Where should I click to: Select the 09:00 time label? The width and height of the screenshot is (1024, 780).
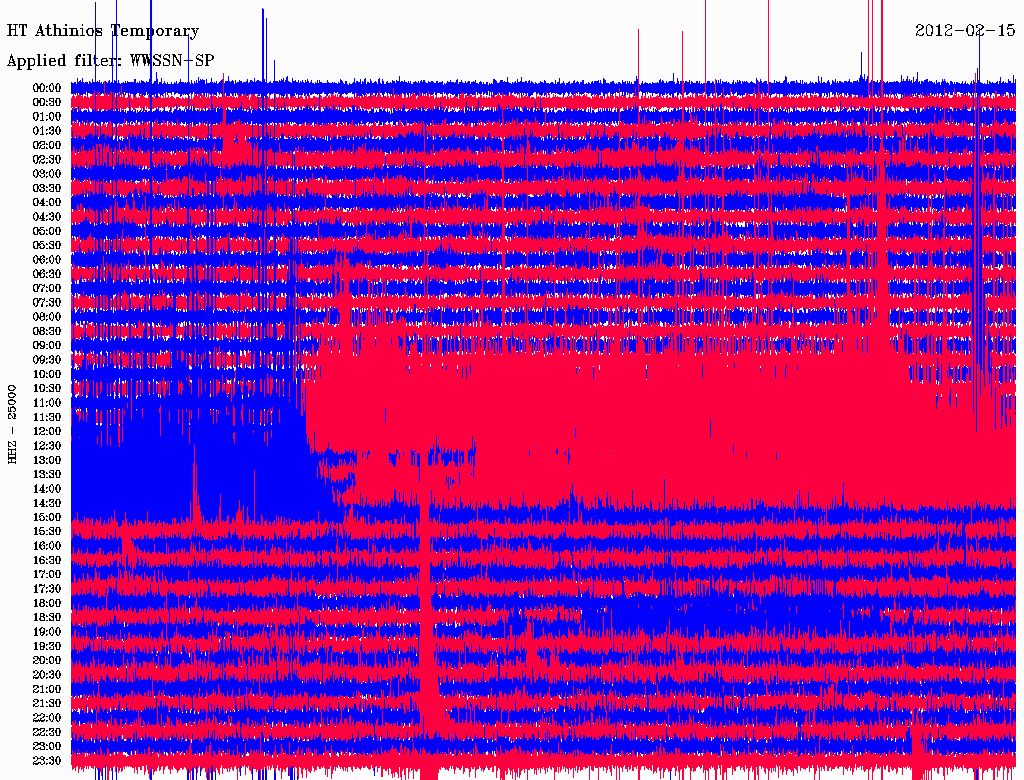[x=47, y=346]
